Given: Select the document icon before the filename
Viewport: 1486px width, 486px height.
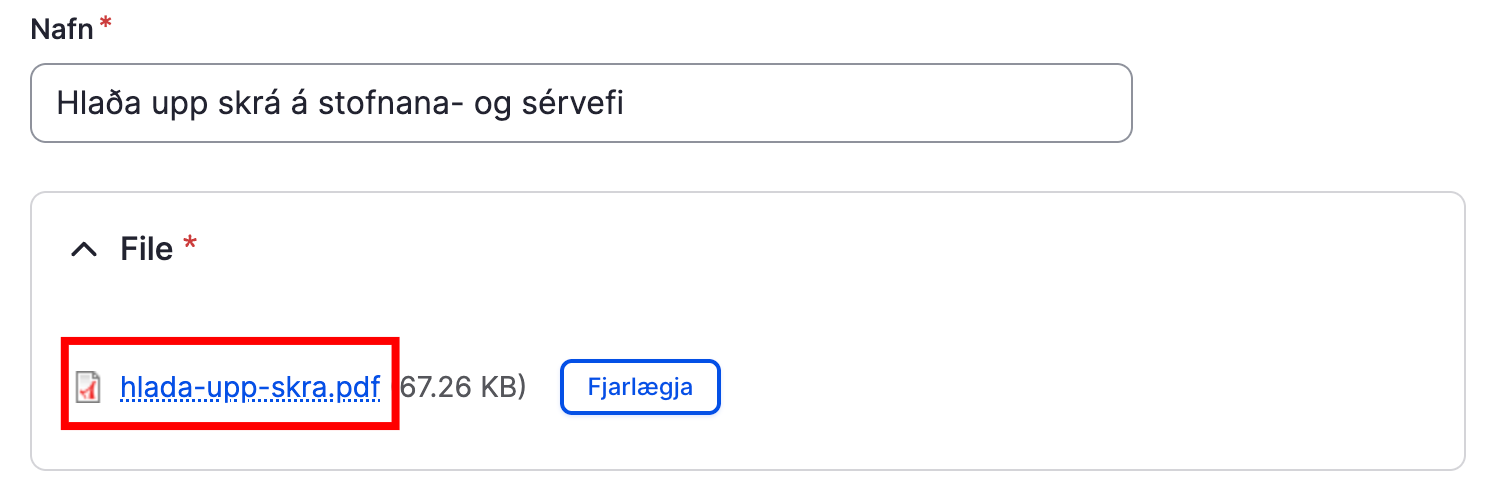Looking at the screenshot, I should pyautogui.click(x=89, y=387).
